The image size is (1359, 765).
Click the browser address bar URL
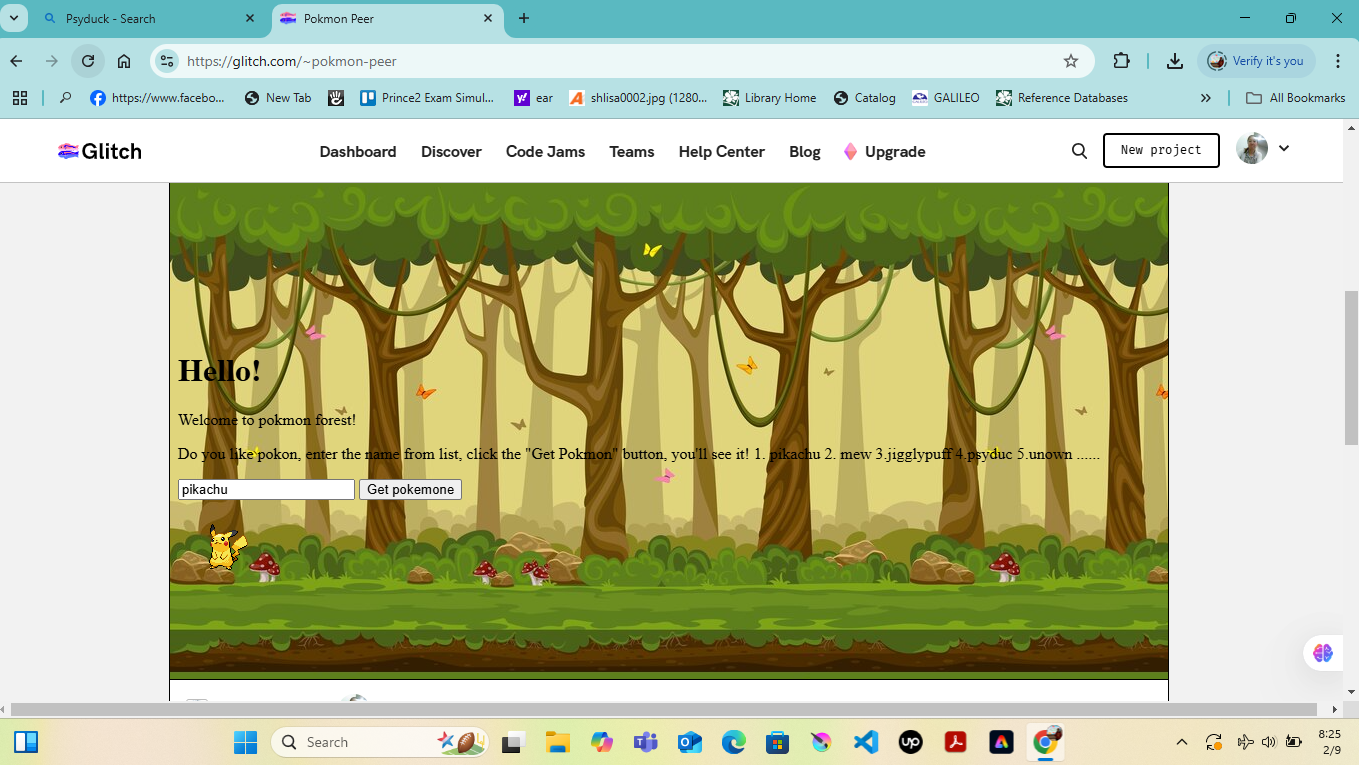(x=292, y=61)
